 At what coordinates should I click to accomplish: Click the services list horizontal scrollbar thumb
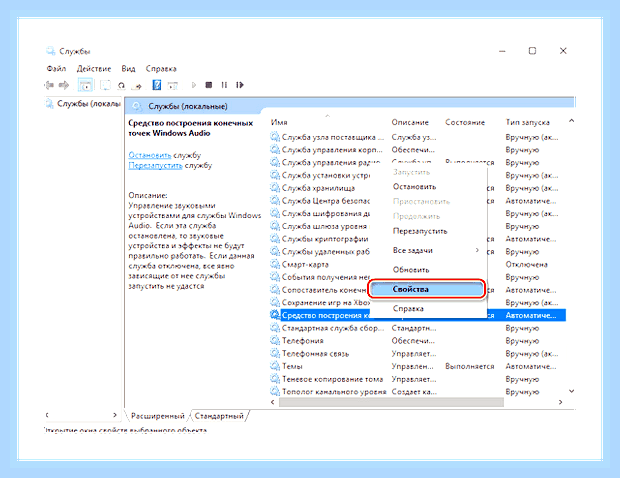(x=391, y=402)
